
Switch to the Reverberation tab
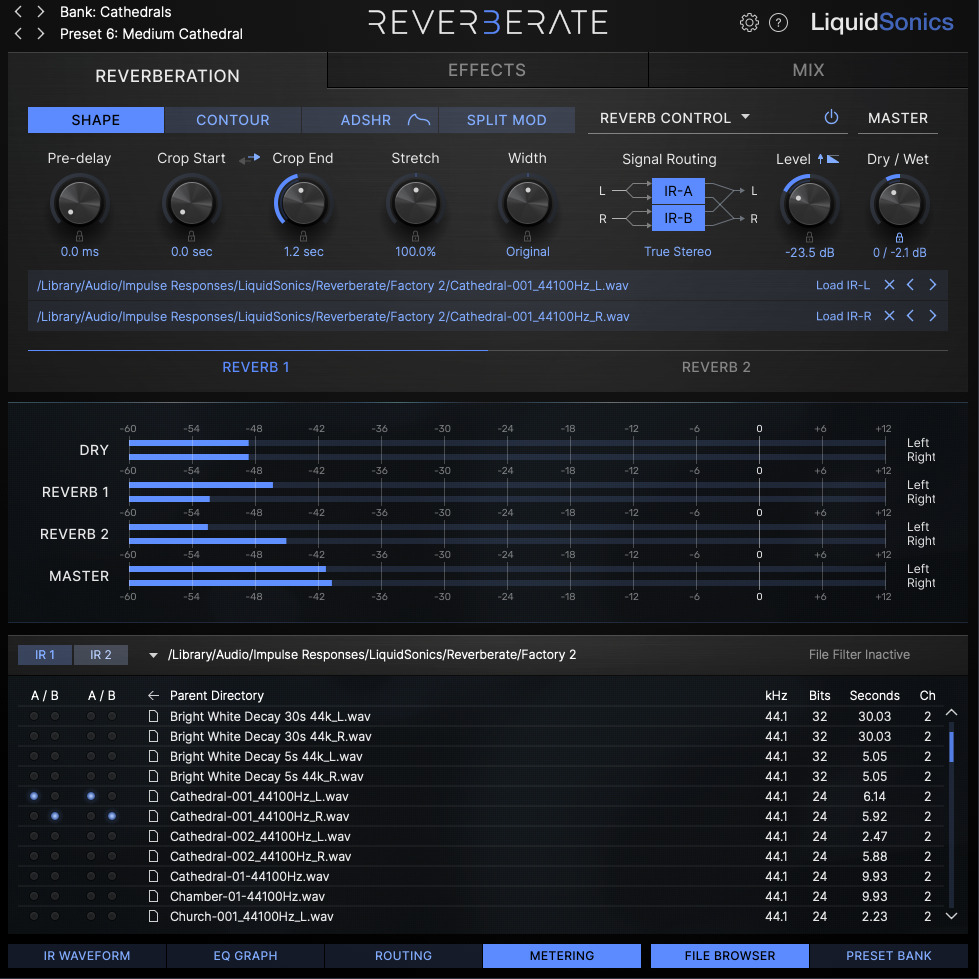tap(167, 76)
